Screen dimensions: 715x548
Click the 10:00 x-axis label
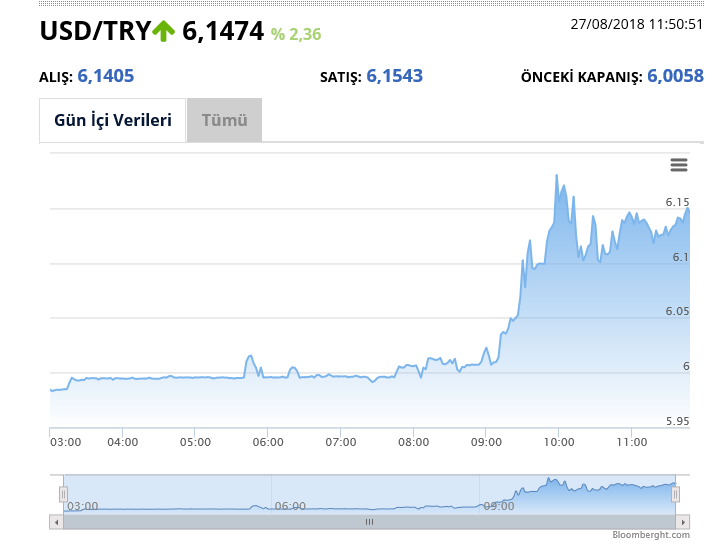559,442
